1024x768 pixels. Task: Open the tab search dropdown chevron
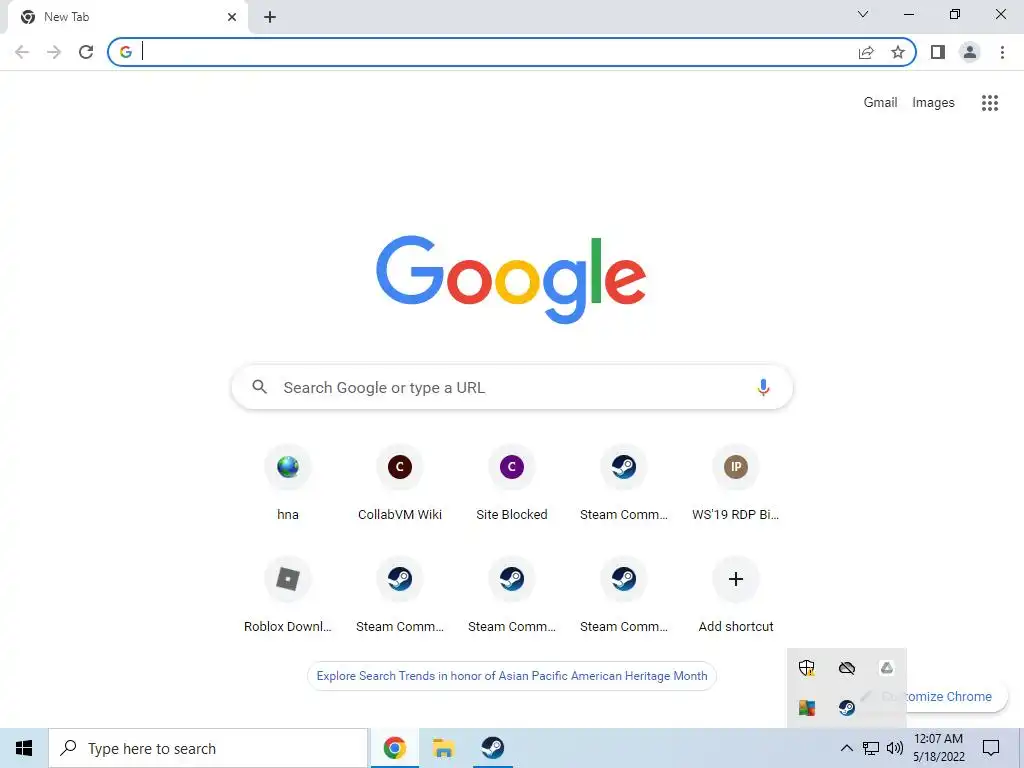point(863,14)
